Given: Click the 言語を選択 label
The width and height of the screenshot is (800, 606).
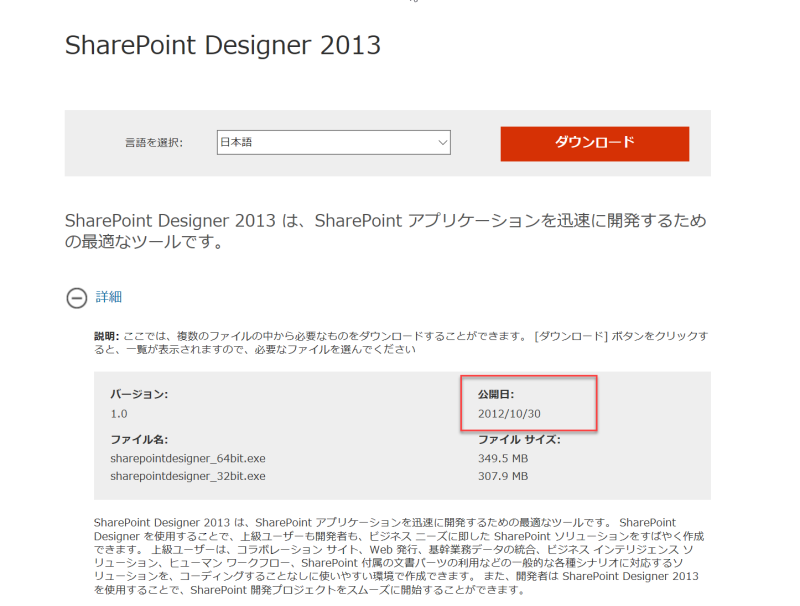Looking at the screenshot, I should (154, 143).
